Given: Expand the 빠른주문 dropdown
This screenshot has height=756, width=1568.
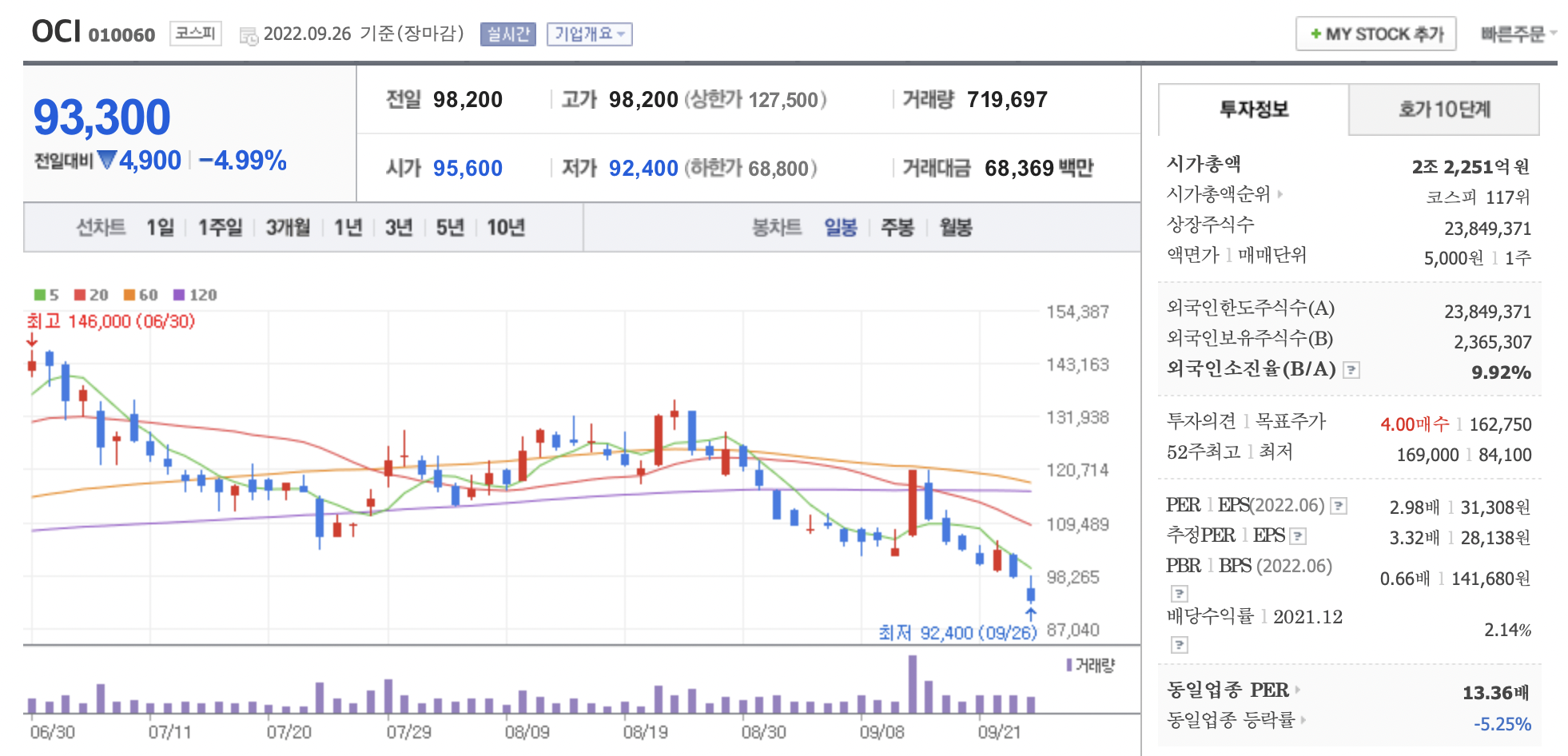Looking at the screenshot, I should click(1518, 34).
